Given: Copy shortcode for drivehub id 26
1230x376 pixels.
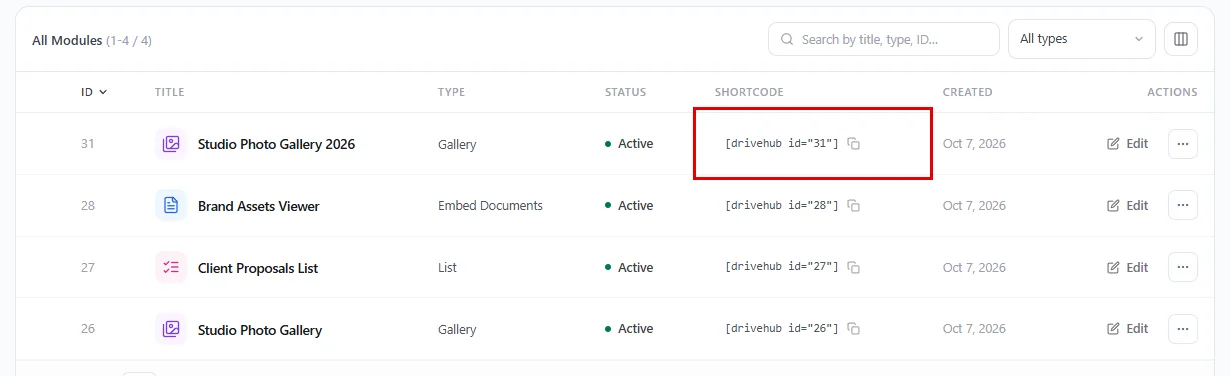Looking at the screenshot, I should pyautogui.click(x=854, y=329).
